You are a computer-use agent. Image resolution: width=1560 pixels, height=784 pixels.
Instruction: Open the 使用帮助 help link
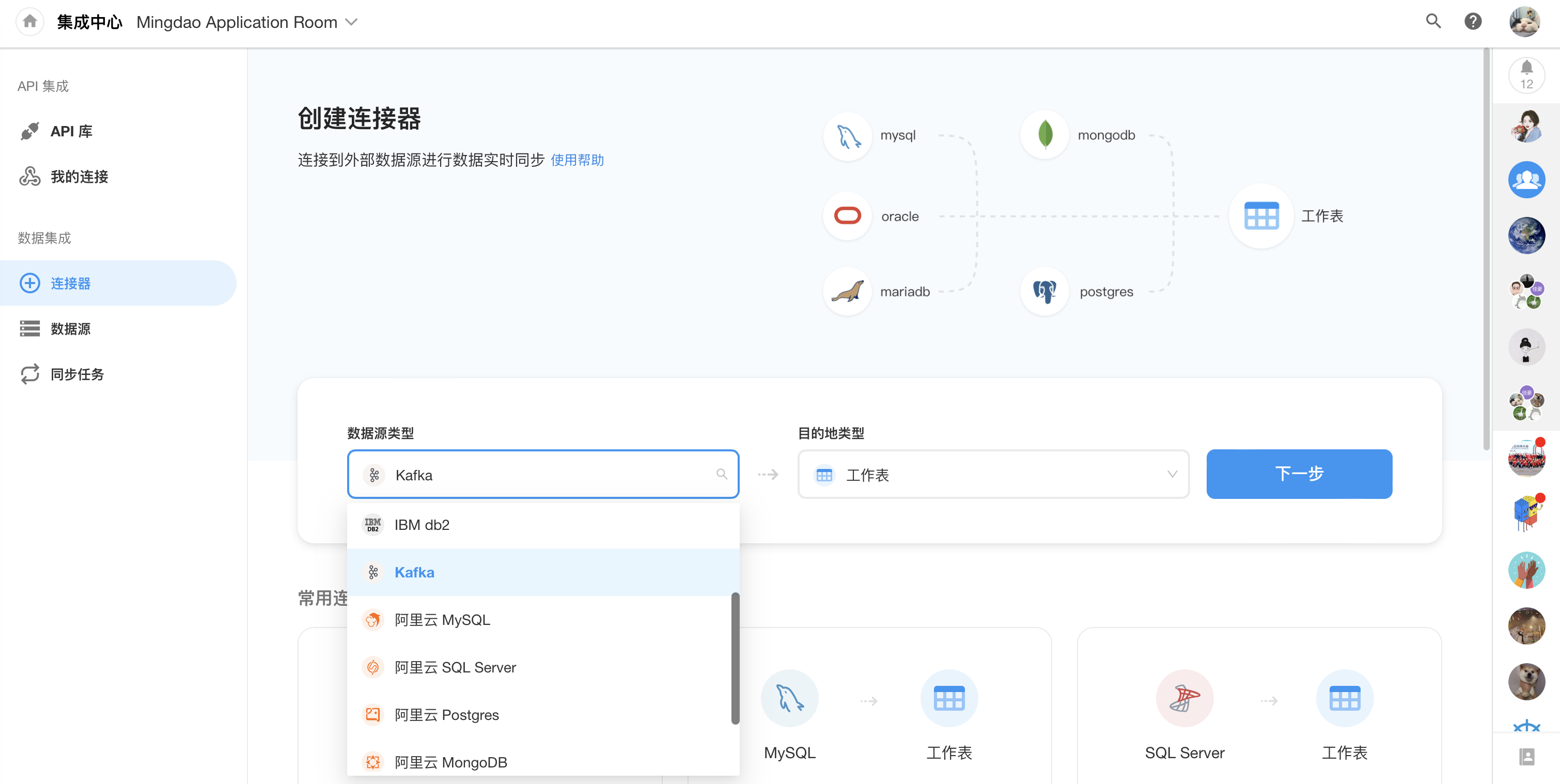coord(576,160)
